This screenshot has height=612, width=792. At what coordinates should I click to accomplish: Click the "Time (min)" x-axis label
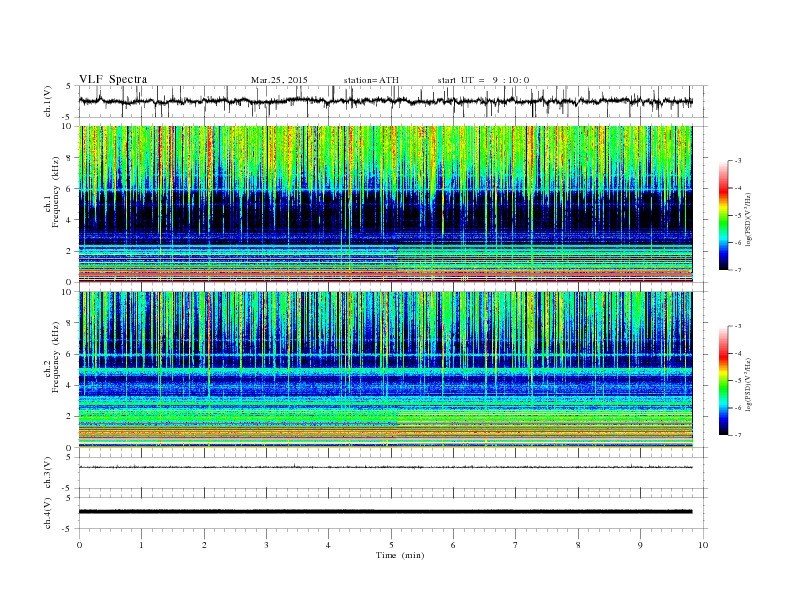tap(400, 555)
